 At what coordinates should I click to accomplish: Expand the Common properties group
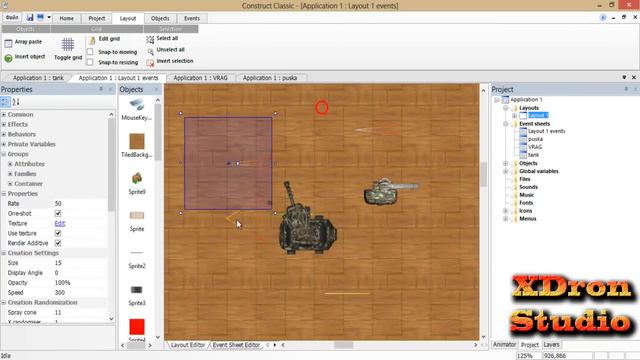4,115
